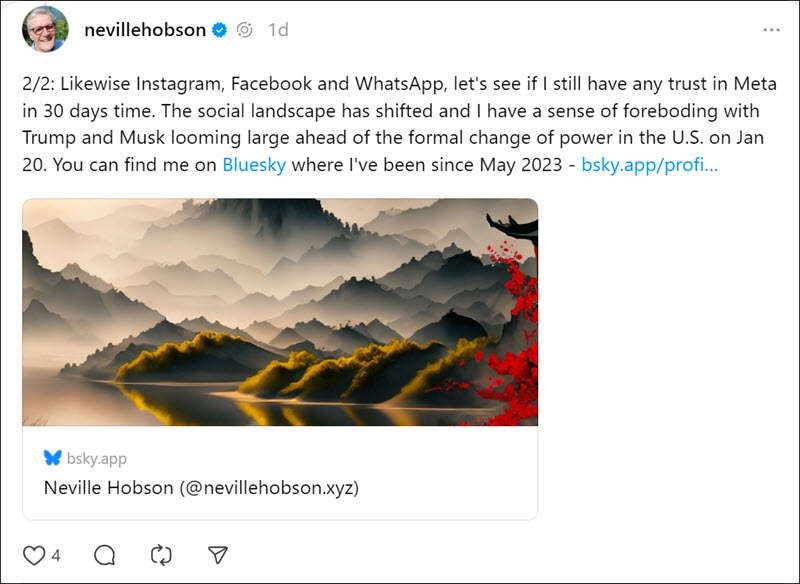Click the fediverse badge next to the username
Image resolution: width=800 pixels, height=584 pixels.
click(x=243, y=30)
